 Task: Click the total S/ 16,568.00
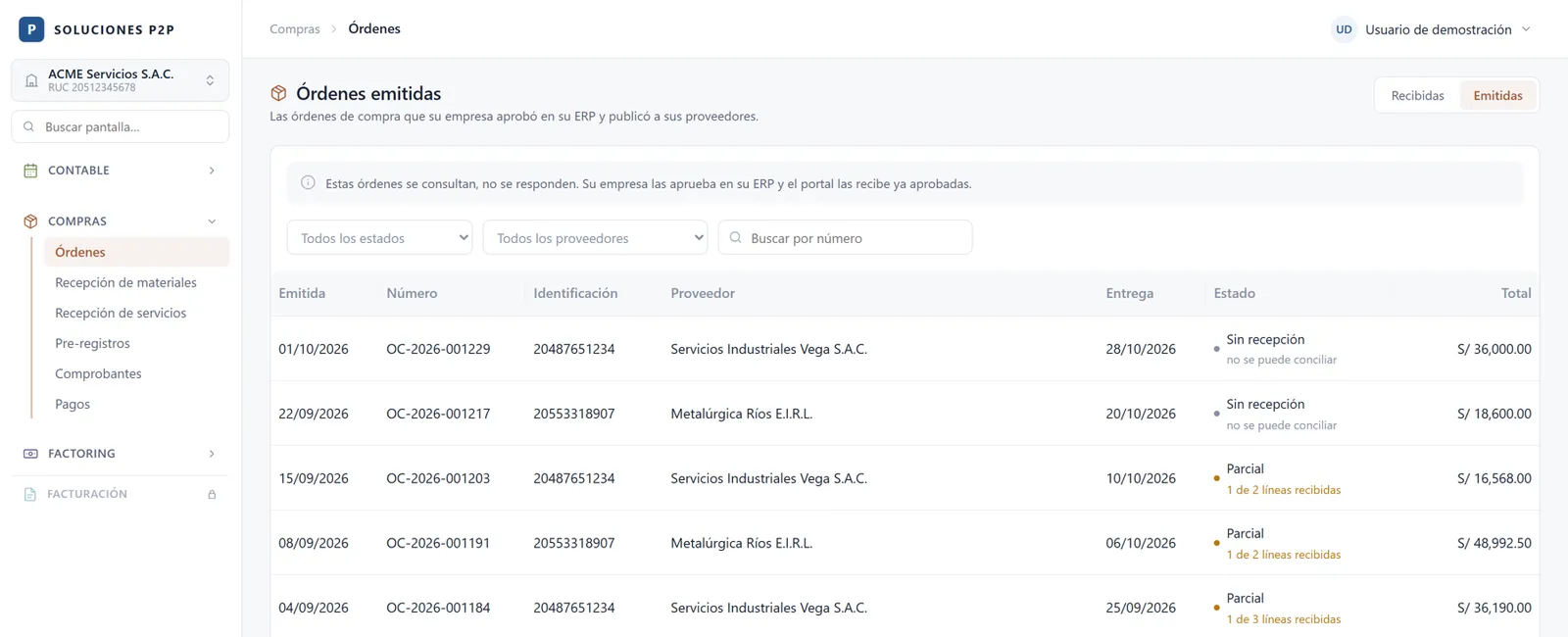1494,478
